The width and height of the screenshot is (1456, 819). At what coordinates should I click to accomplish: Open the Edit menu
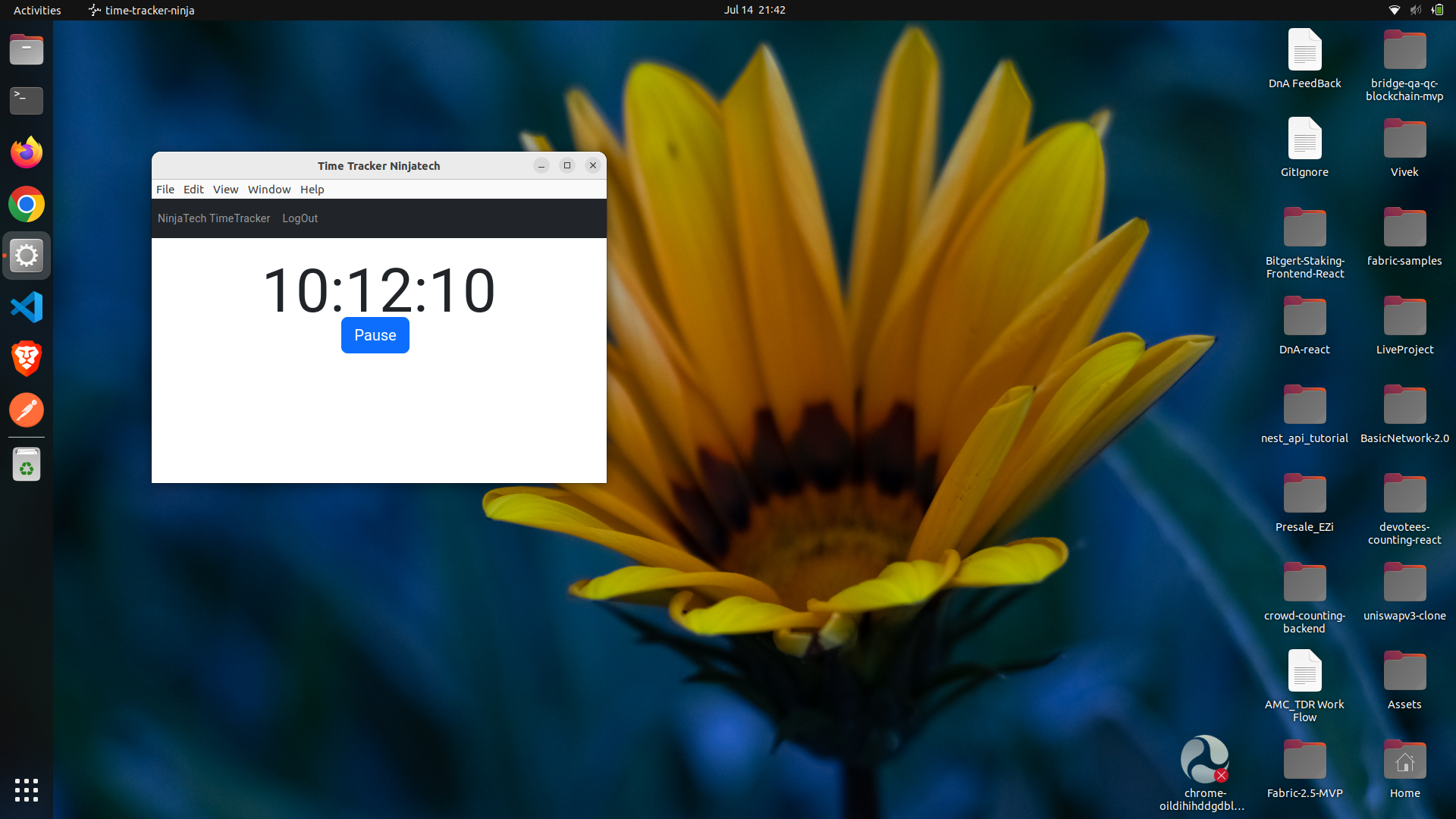pyautogui.click(x=193, y=190)
